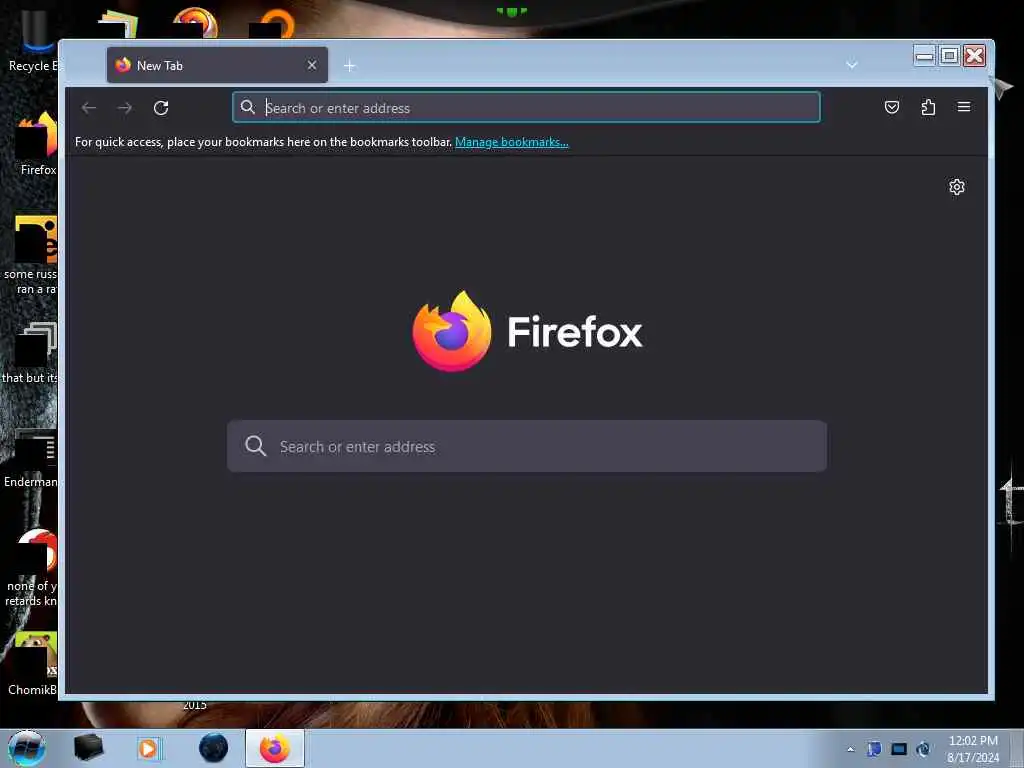This screenshot has height=768, width=1024.
Task: Open a new tab with the plus button
Action: tap(349, 66)
